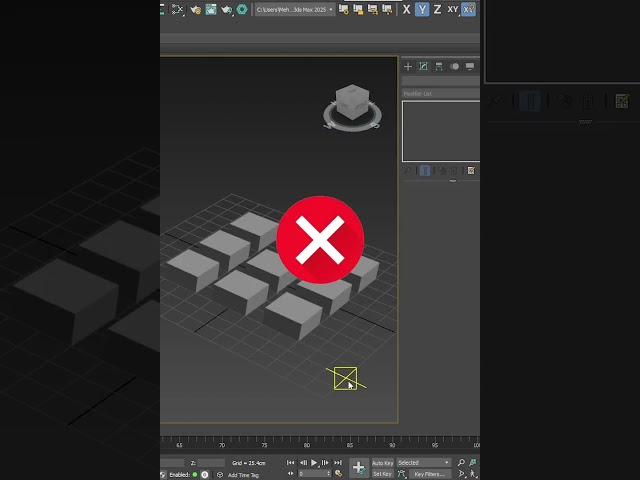Screen dimensions: 640x480
Task: Toggle Set Key mode
Action: 382,474
